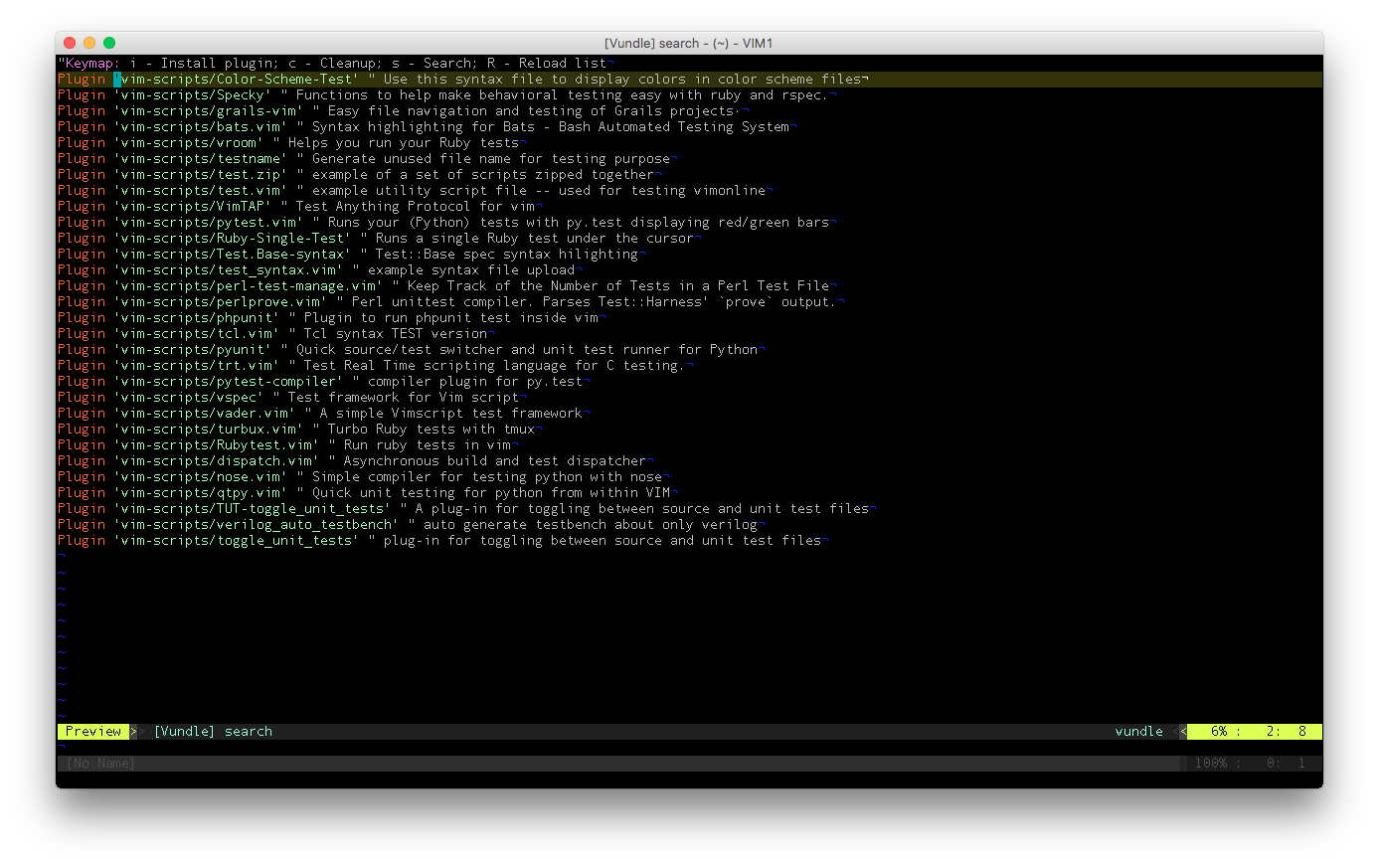Viewport: 1379px width, 868px height.
Task: Click the 'vim-scripts/Color-Scheme-Test' plugin line
Action: click(x=689, y=80)
